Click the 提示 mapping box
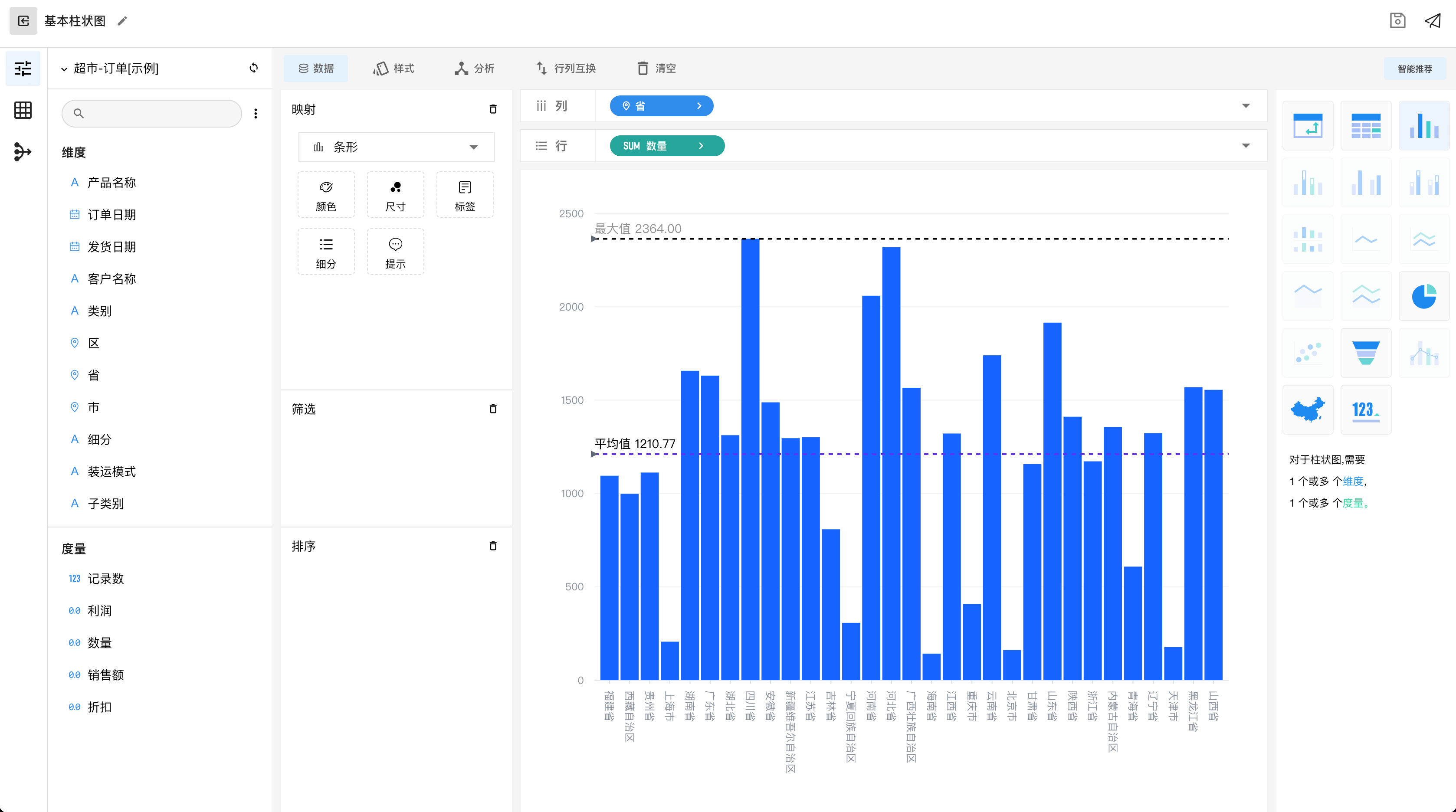This screenshot has height=812, width=1456. [x=396, y=252]
